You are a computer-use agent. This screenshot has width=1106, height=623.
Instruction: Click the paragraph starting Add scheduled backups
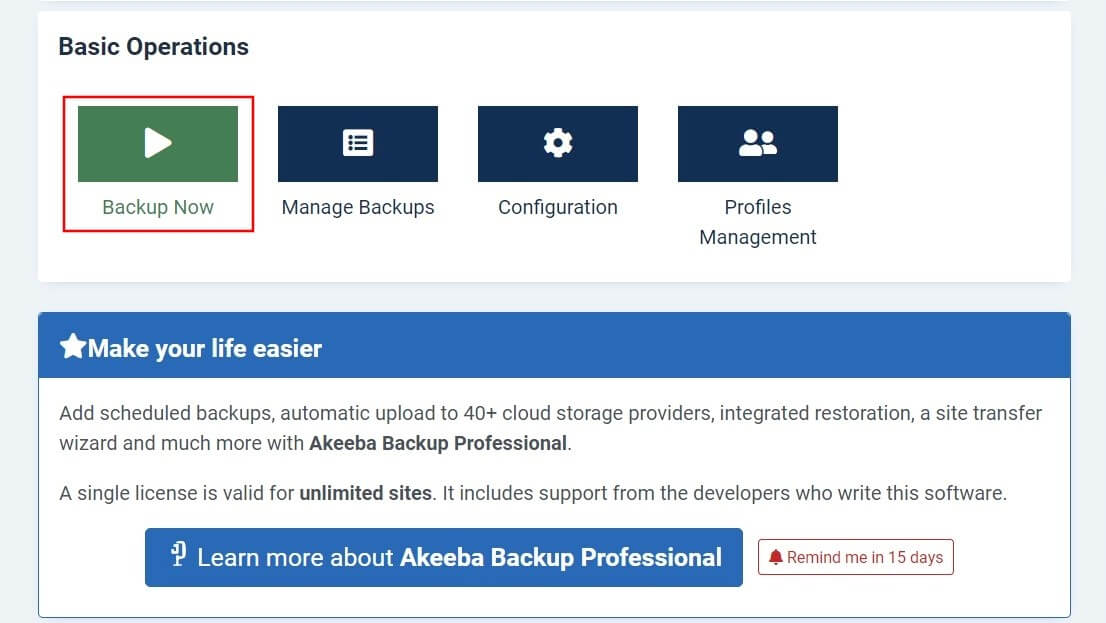[x=551, y=428]
